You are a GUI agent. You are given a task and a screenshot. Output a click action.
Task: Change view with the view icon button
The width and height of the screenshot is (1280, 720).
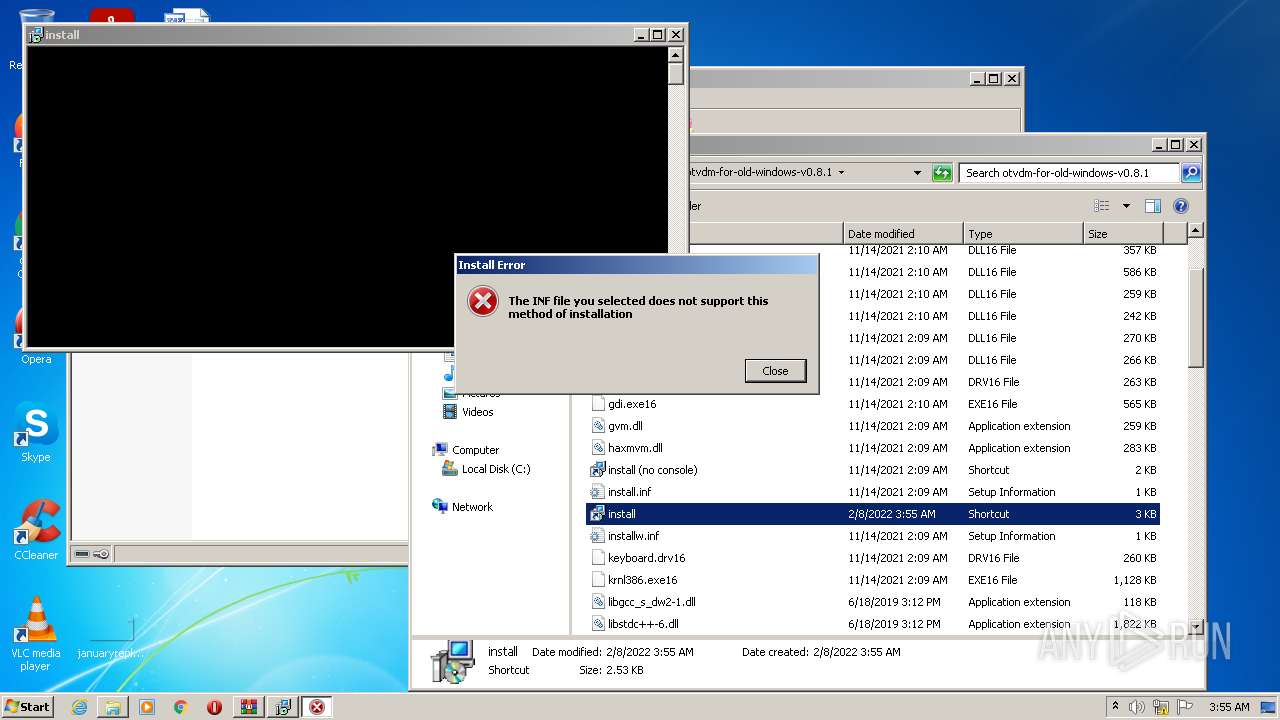[x=1102, y=206]
